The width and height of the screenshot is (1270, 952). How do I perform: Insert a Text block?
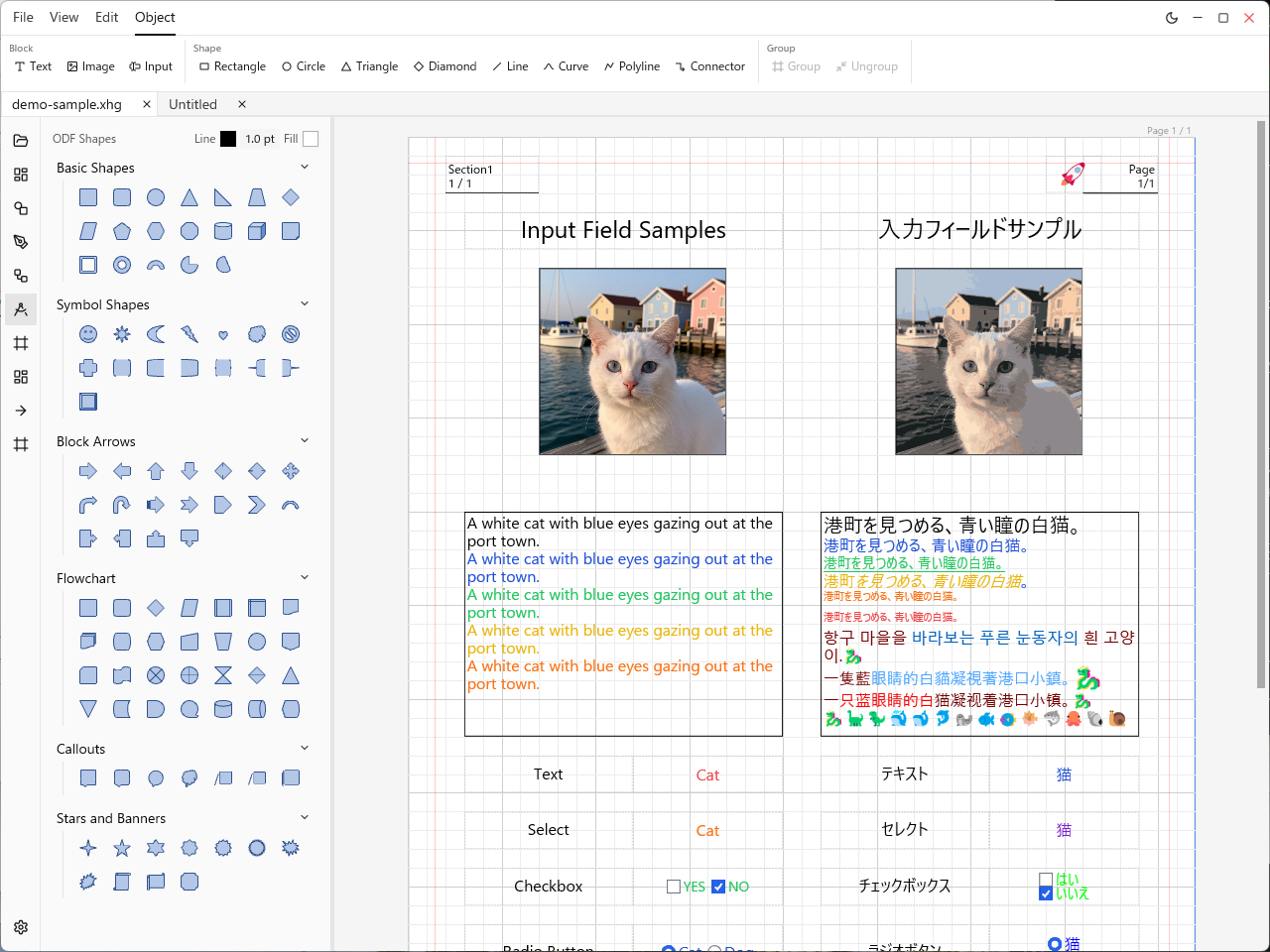33,66
